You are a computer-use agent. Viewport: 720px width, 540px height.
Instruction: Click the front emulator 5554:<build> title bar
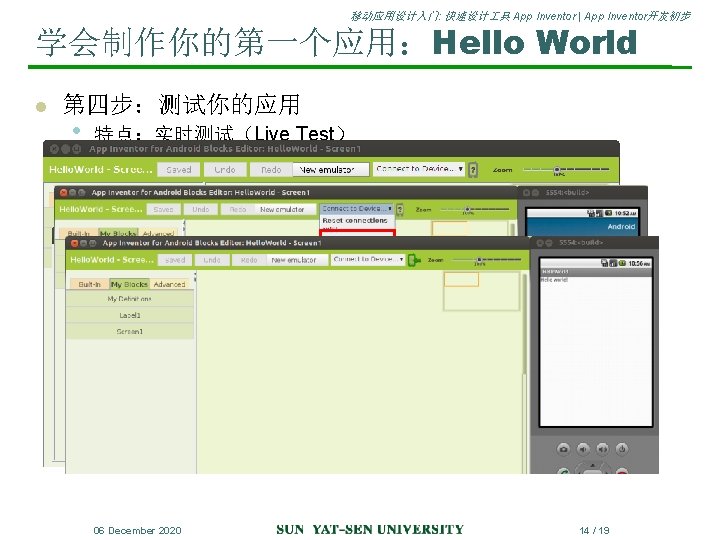tap(595, 242)
